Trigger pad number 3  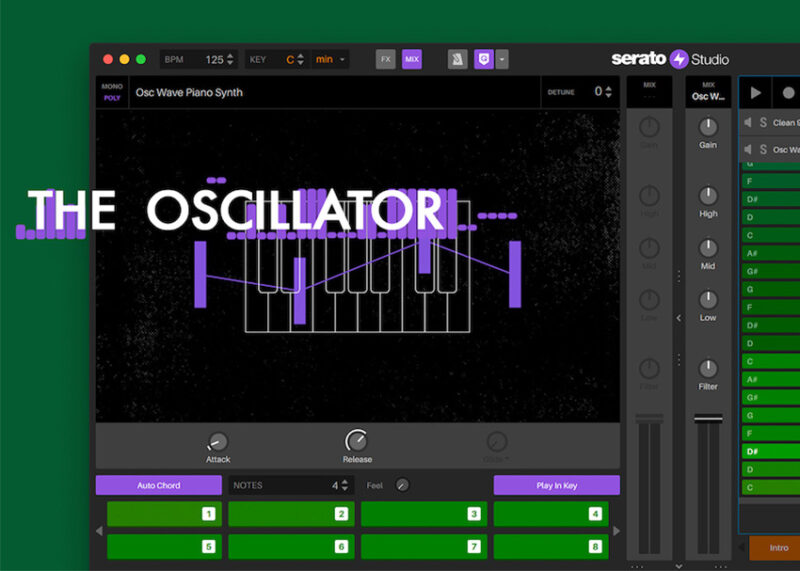424,514
